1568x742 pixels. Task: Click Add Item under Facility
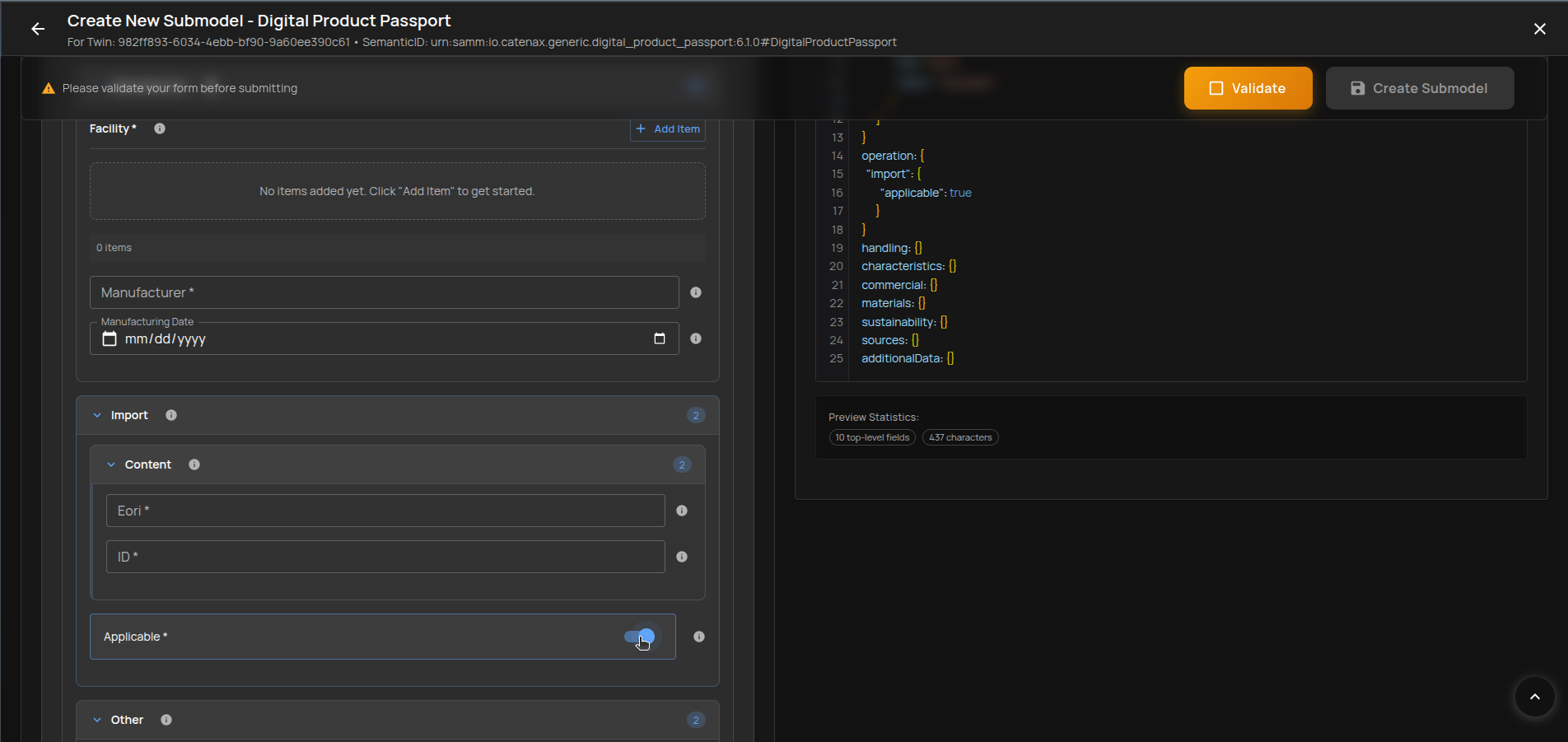coord(668,129)
